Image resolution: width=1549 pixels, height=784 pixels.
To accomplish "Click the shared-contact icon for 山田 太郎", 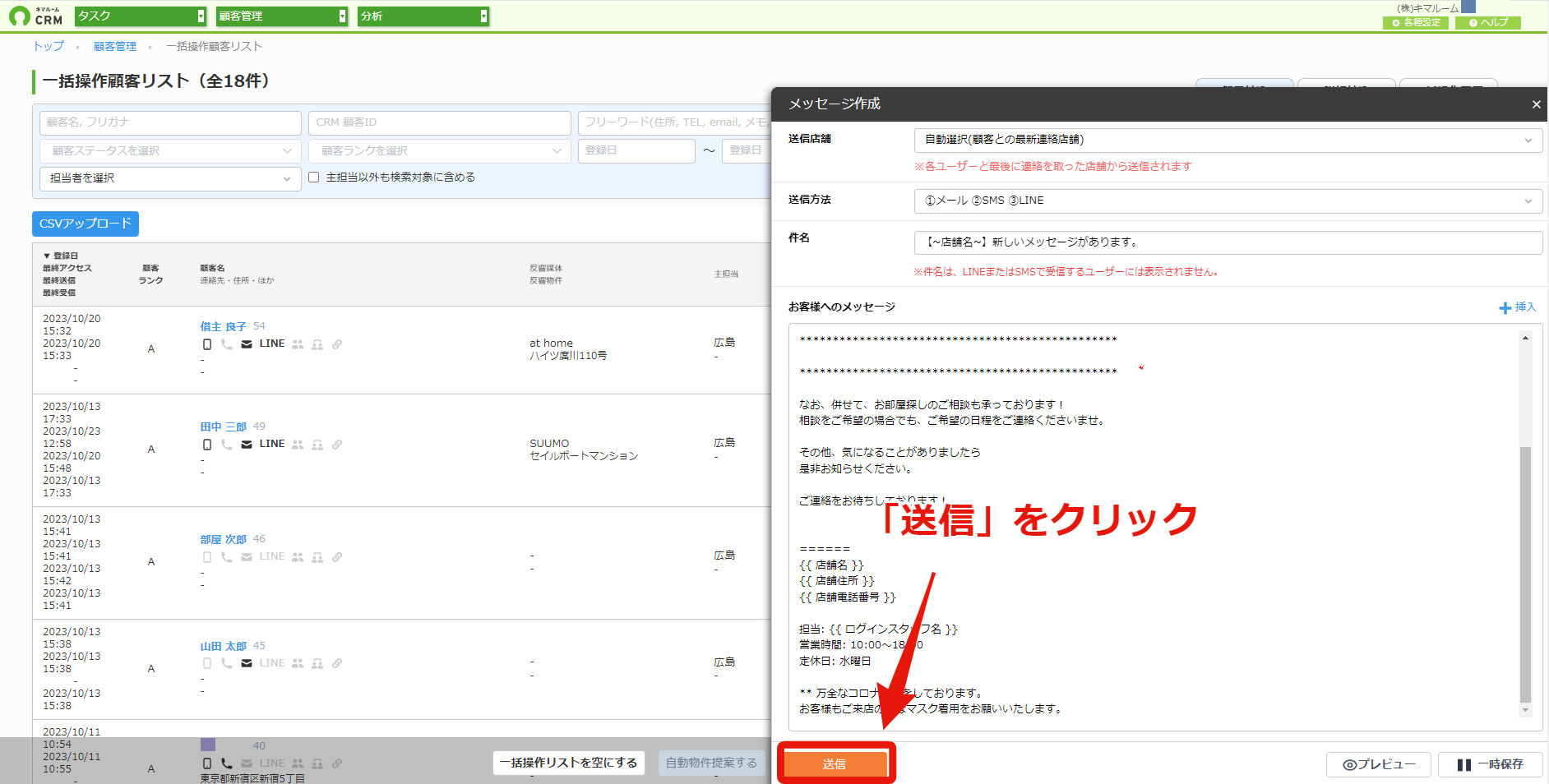I will [x=317, y=663].
